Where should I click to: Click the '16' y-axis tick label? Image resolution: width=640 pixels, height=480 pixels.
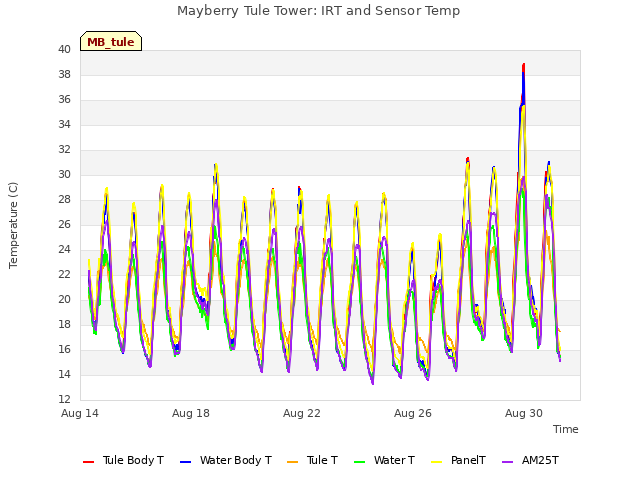tap(64, 349)
